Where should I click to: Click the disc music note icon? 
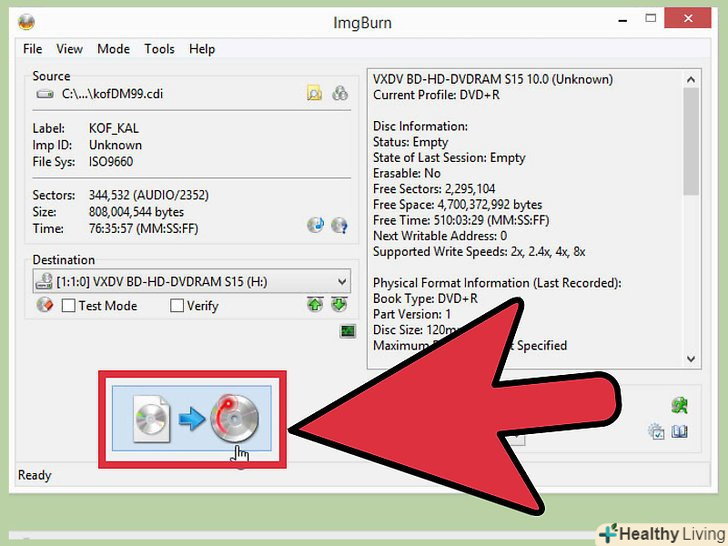click(x=315, y=225)
